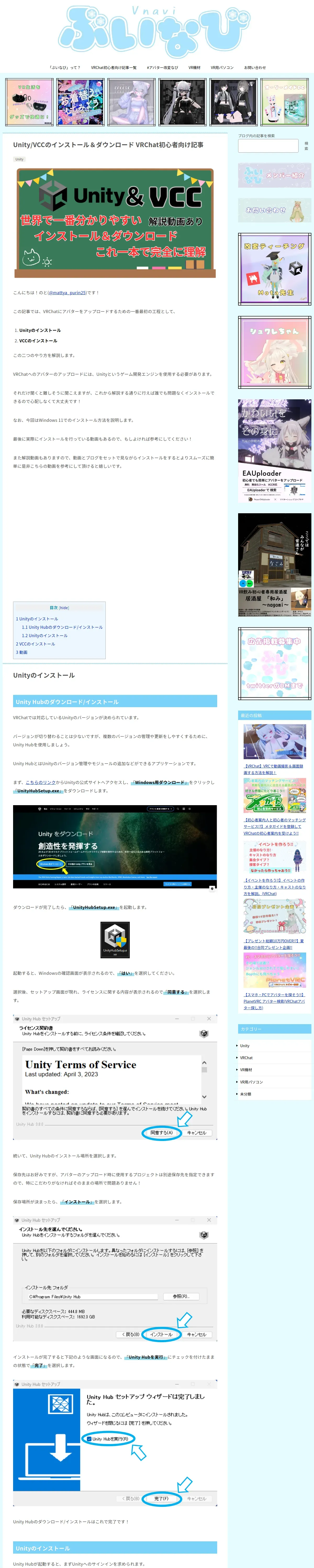The width and height of the screenshot is (314, 1568).
Task: Open the お着替え carousel thumbnail
Action: pos(81,102)
